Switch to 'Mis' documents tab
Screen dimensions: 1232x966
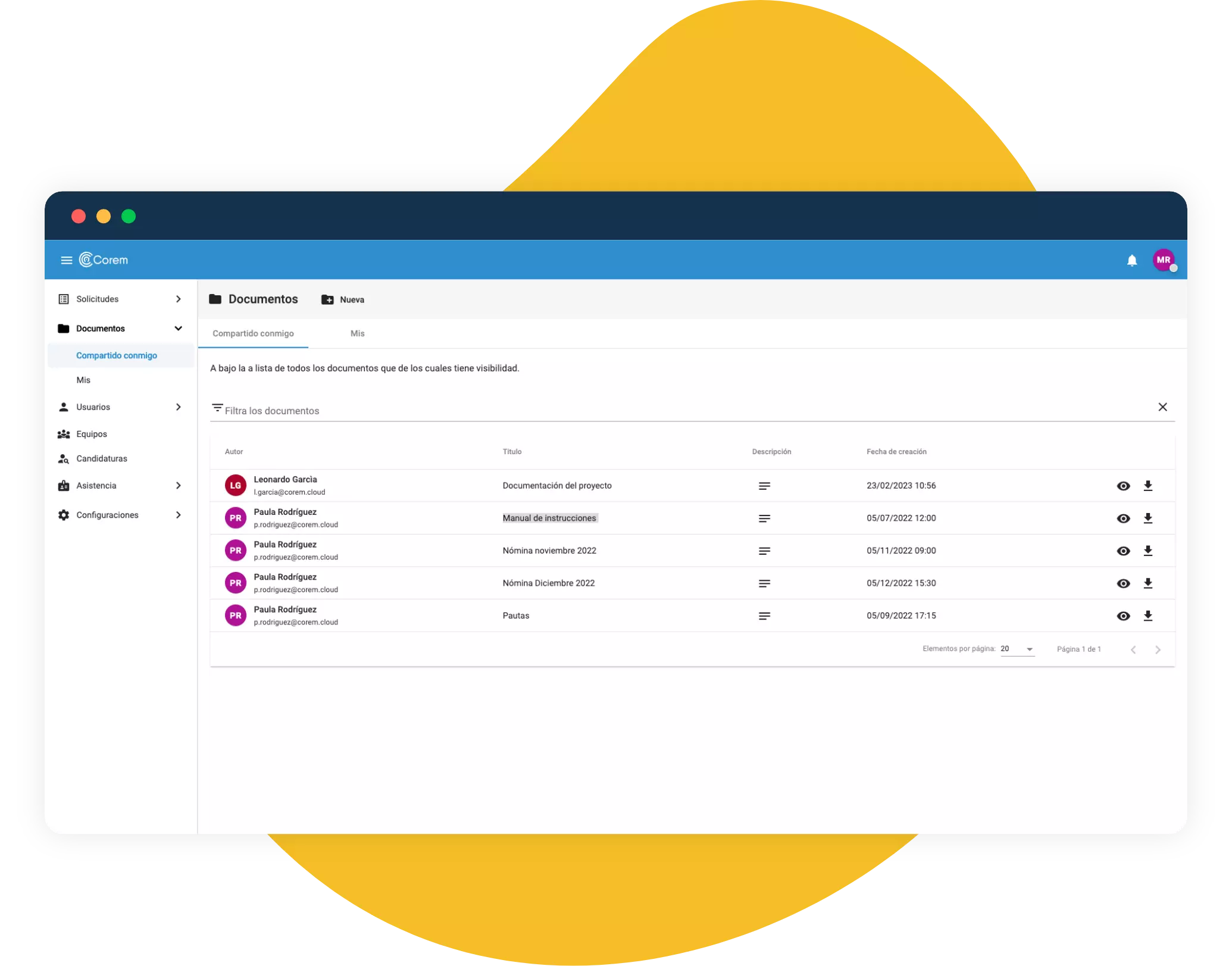pyautogui.click(x=357, y=333)
